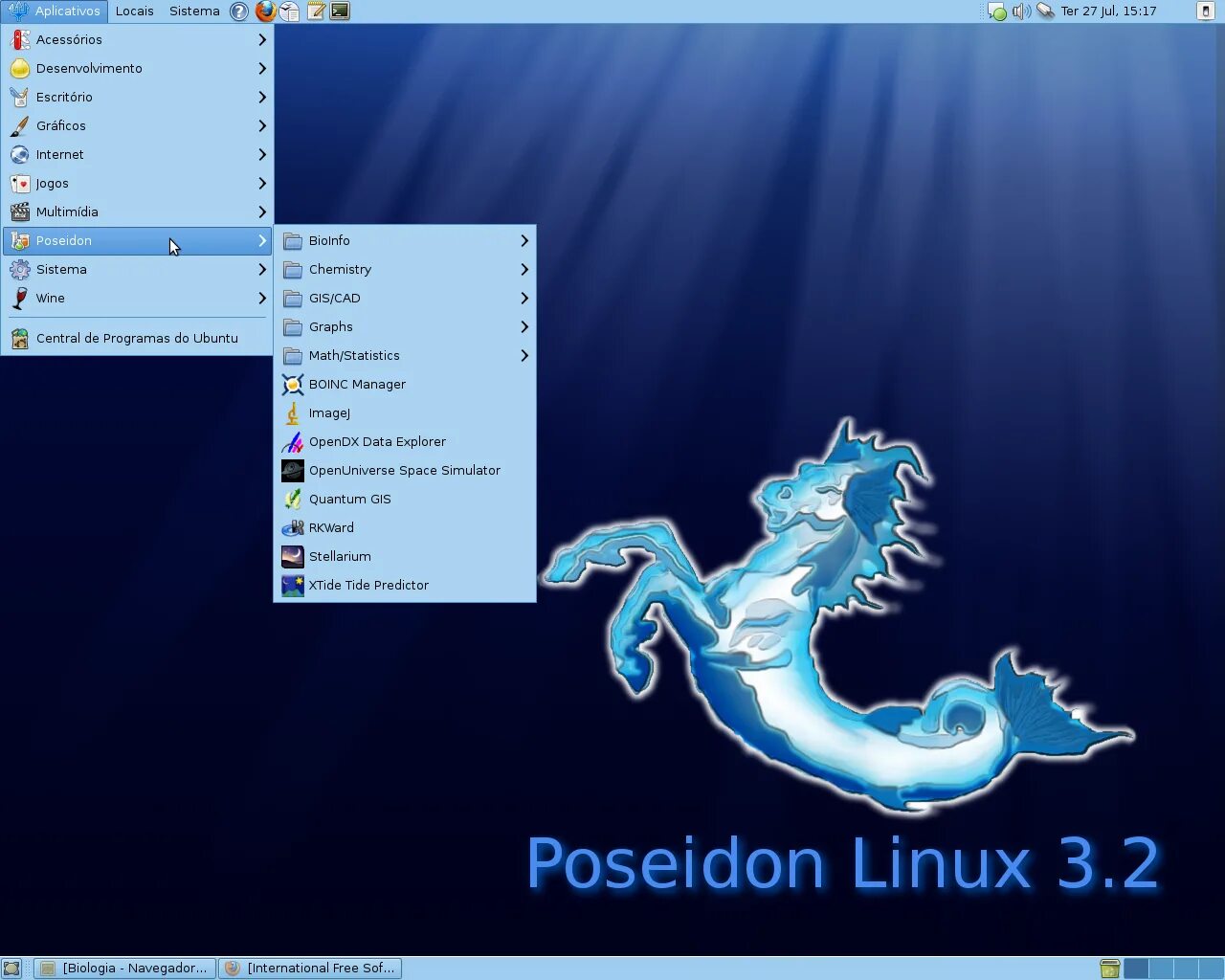This screenshot has height=980, width=1225.
Task: Open the notes pad launcher in panel
Action: point(315,11)
